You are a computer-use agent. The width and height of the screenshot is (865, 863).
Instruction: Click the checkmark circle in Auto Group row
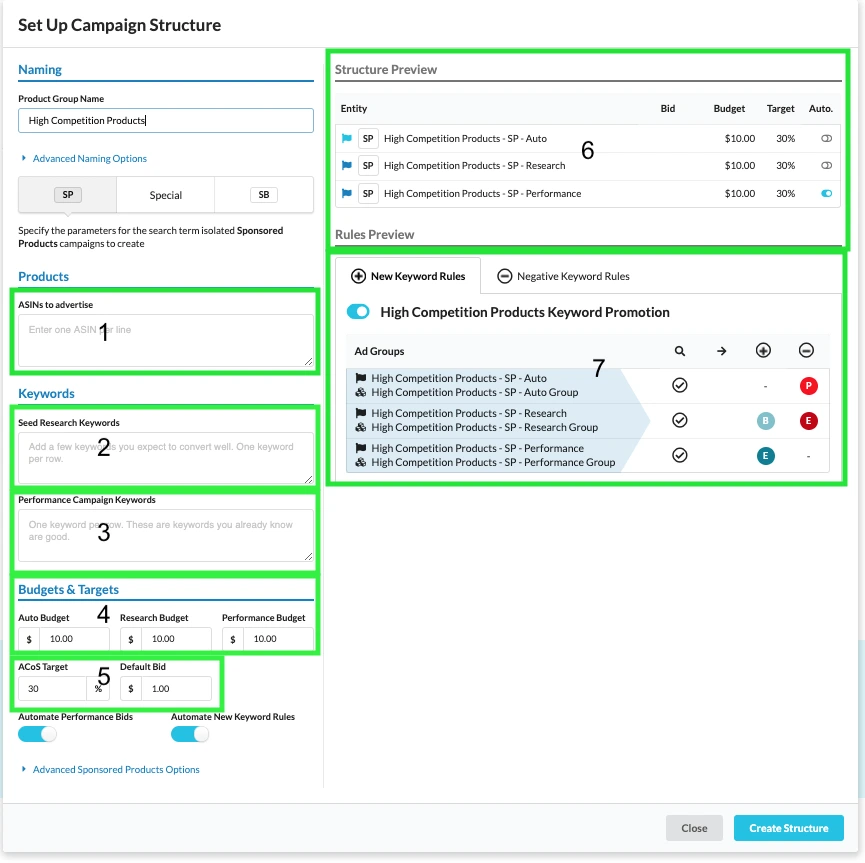[680, 386]
